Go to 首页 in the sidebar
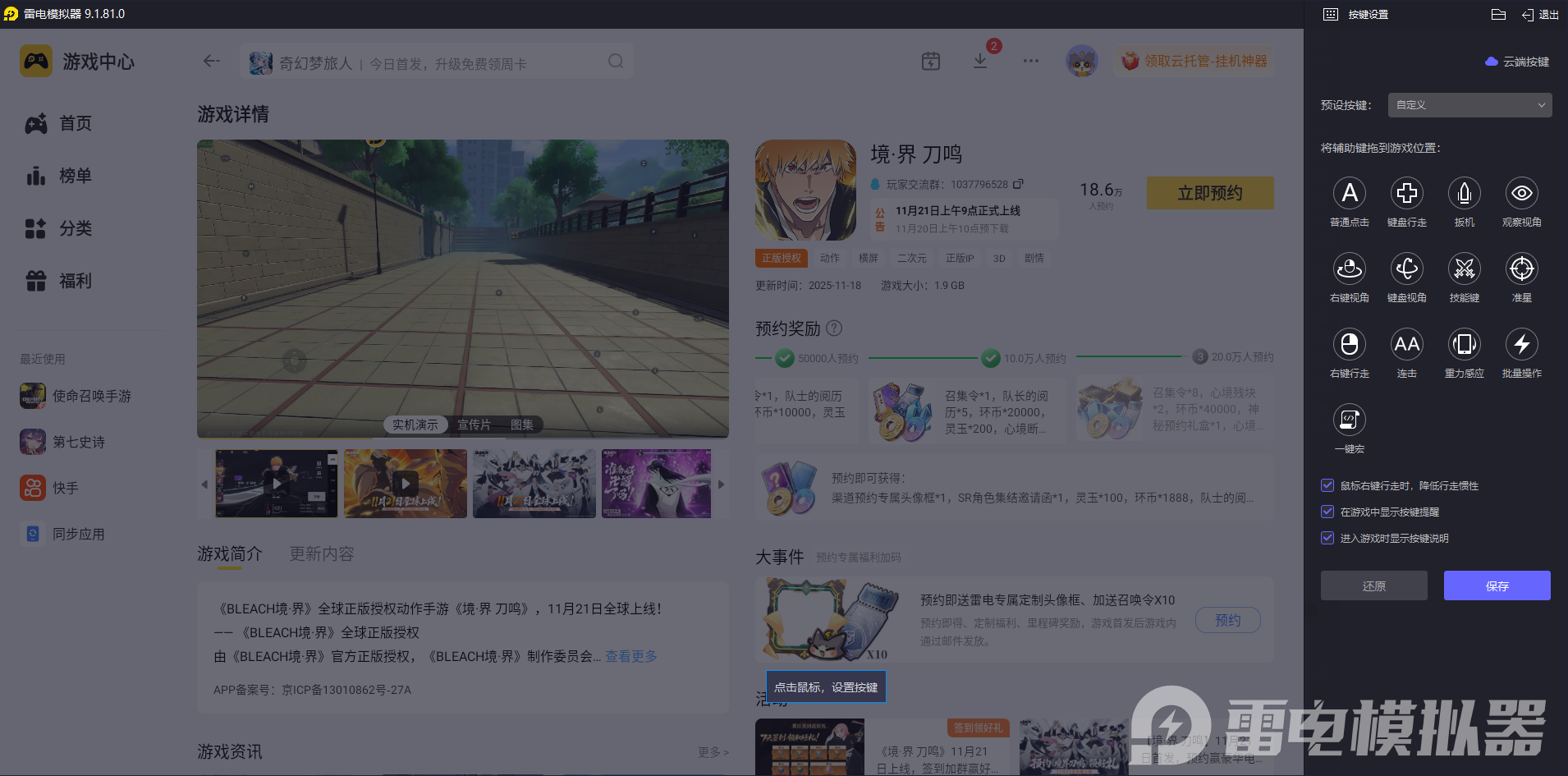The image size is (1568, 776). (59, 123)
